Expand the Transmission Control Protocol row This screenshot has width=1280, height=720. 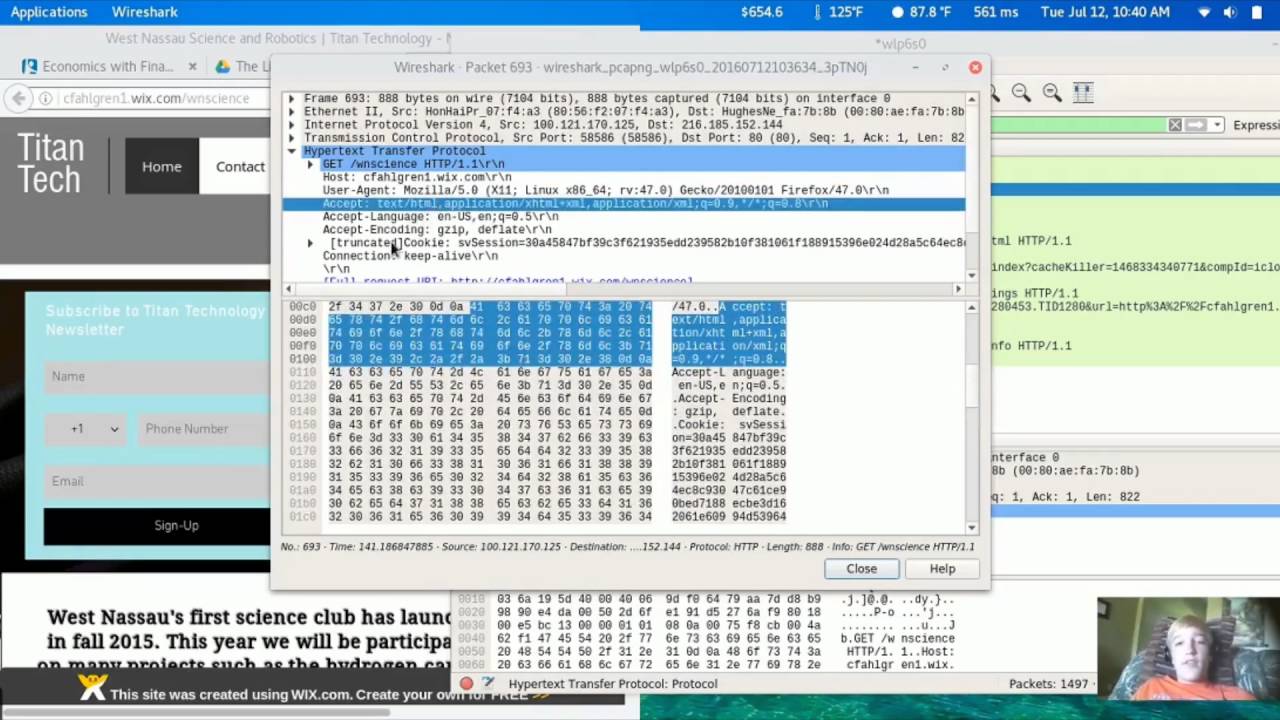coord(291,138)
